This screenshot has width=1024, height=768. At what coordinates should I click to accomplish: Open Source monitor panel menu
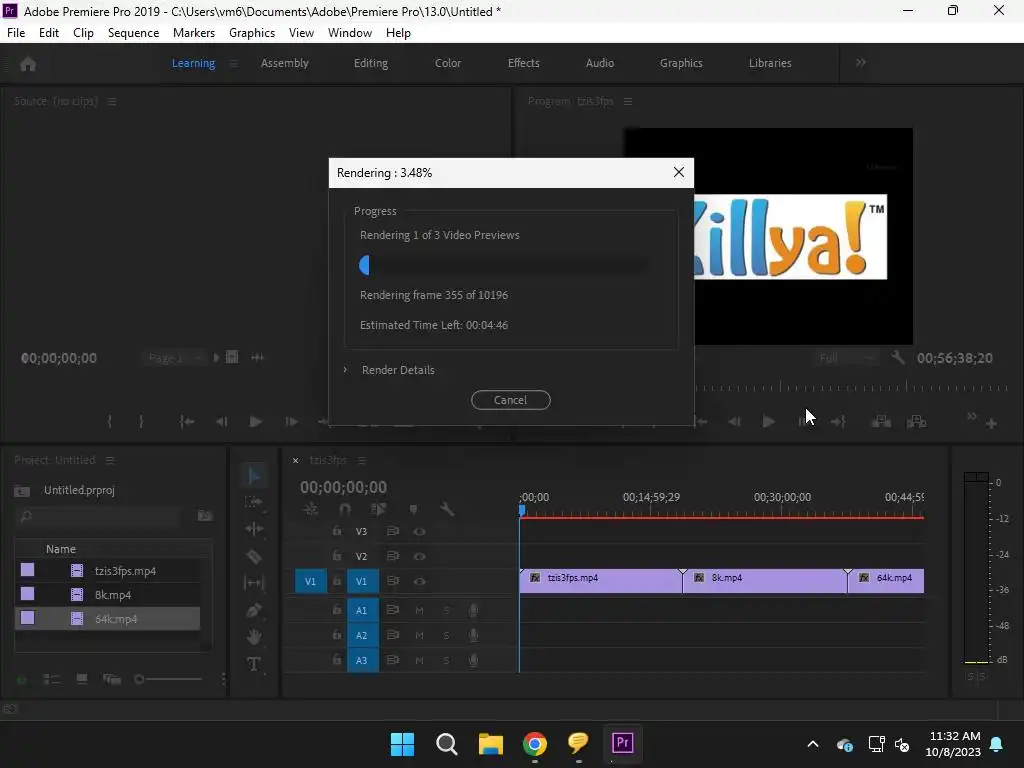point(112,101)
